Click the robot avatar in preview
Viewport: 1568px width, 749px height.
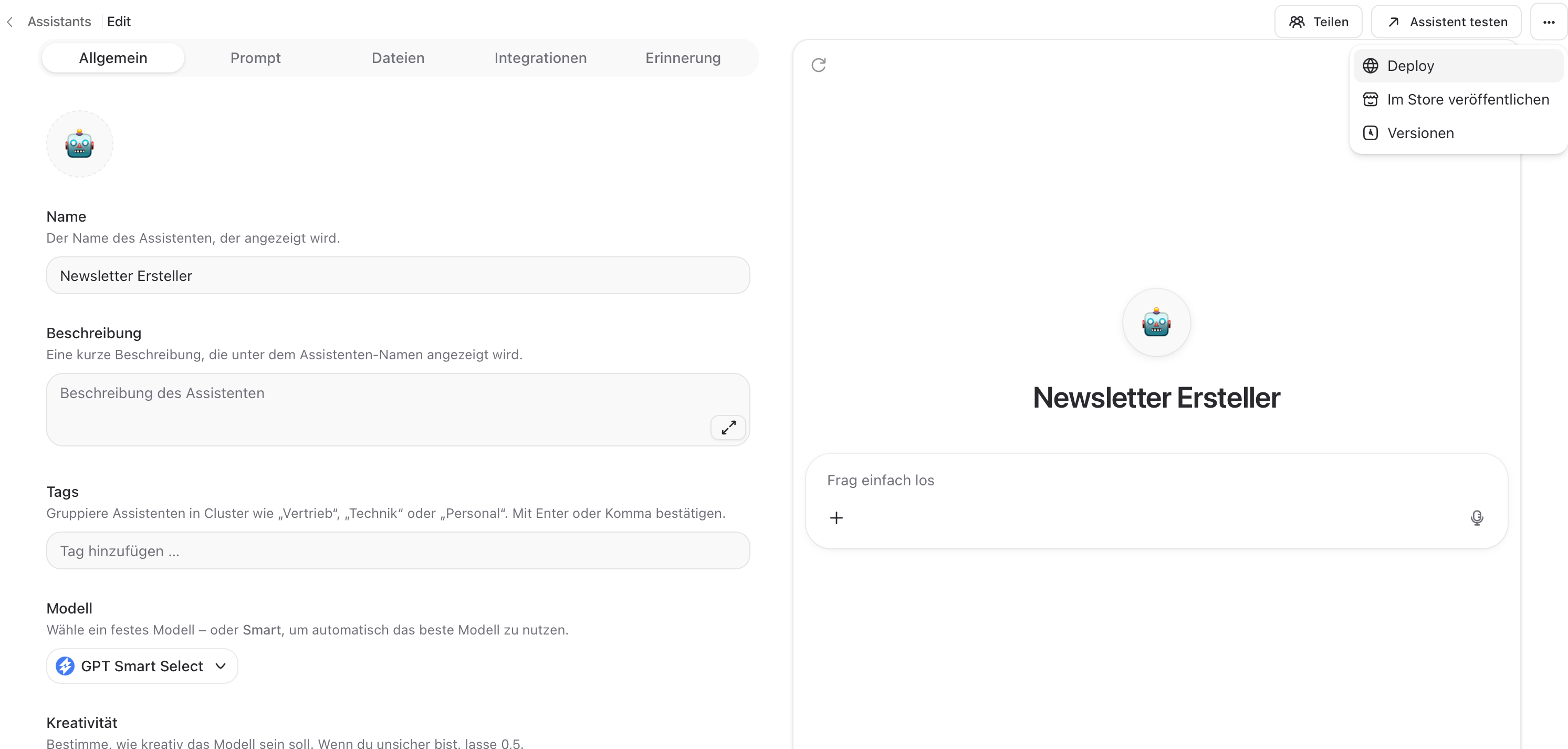1156,322
